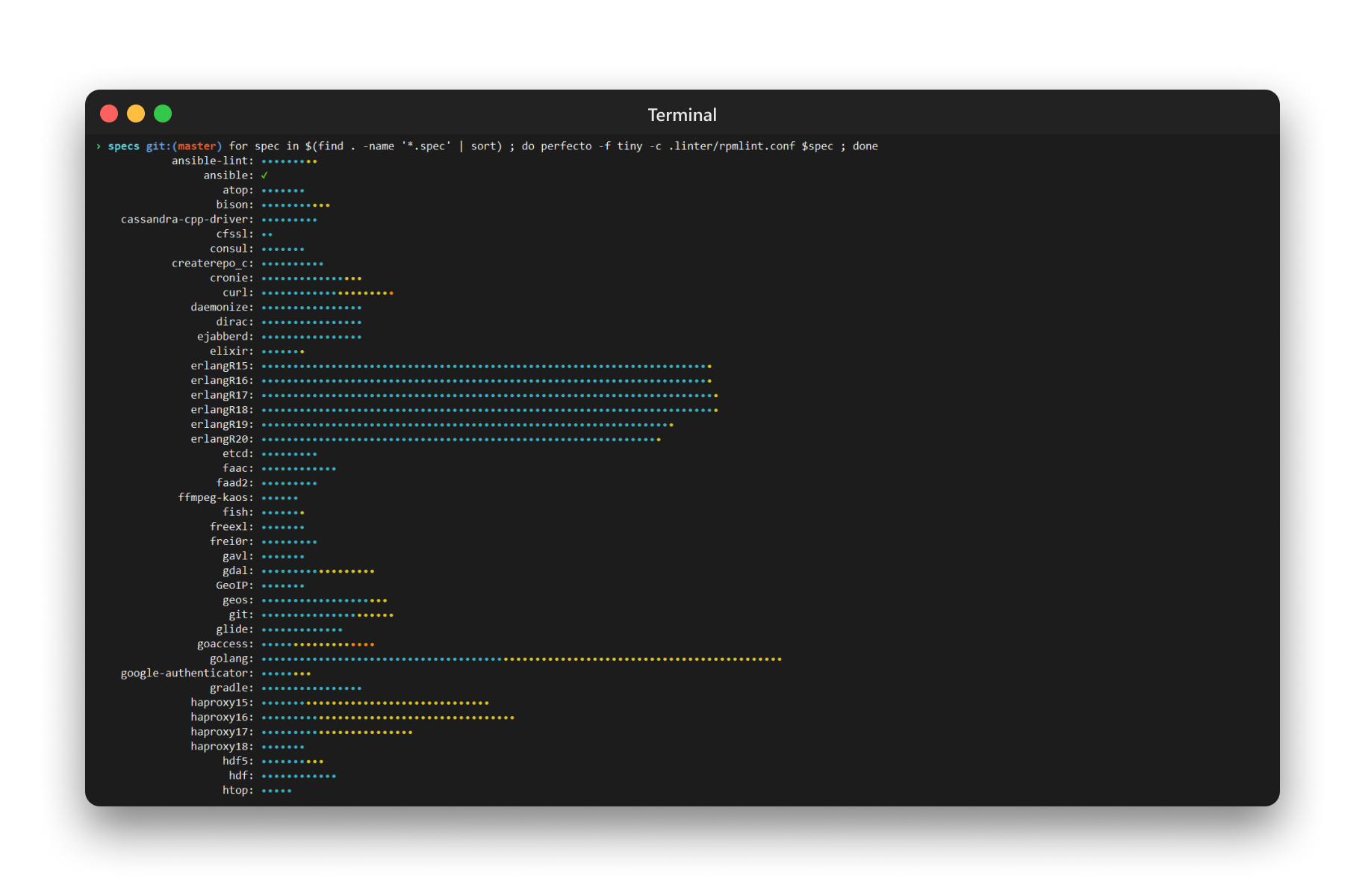The image size is (1365, 896).
Task: Click the yellow minimize window button
Action: click(x=136, y=113)
